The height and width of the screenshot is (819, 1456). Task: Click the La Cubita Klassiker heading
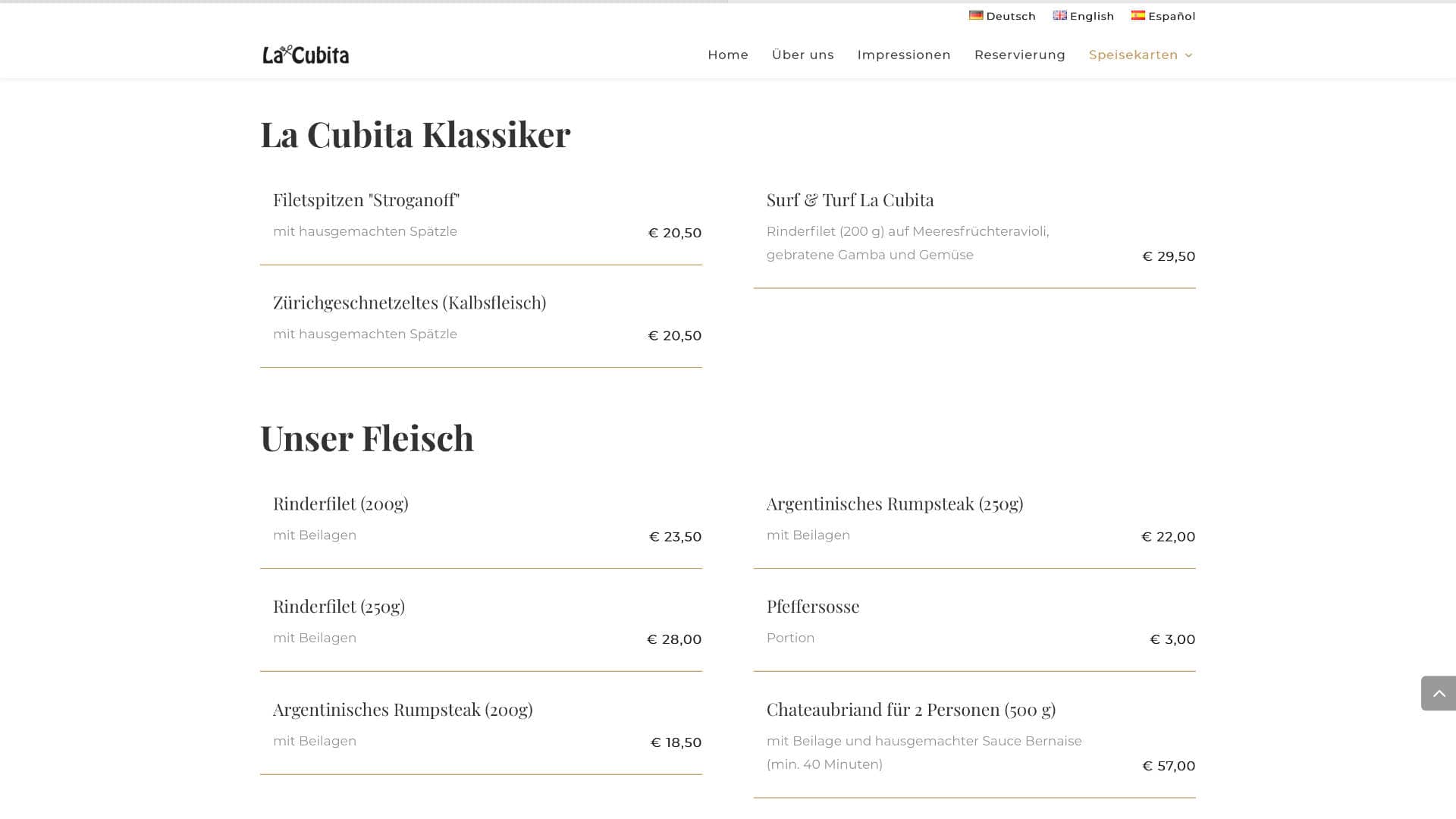click(415, 134)
